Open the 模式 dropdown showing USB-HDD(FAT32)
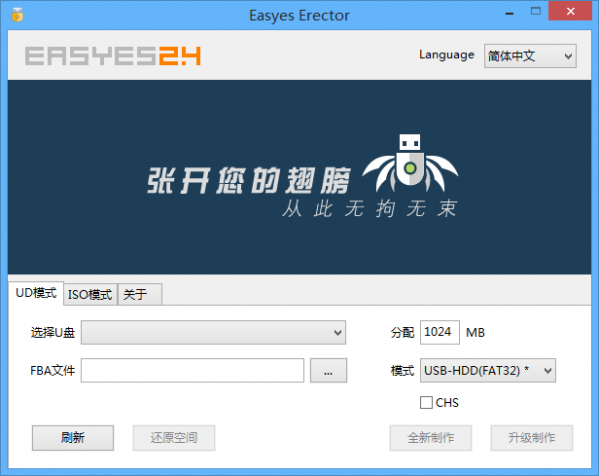The width and height of the screenshot is (599, 476). pyautogui.click(x=488, y=370)
